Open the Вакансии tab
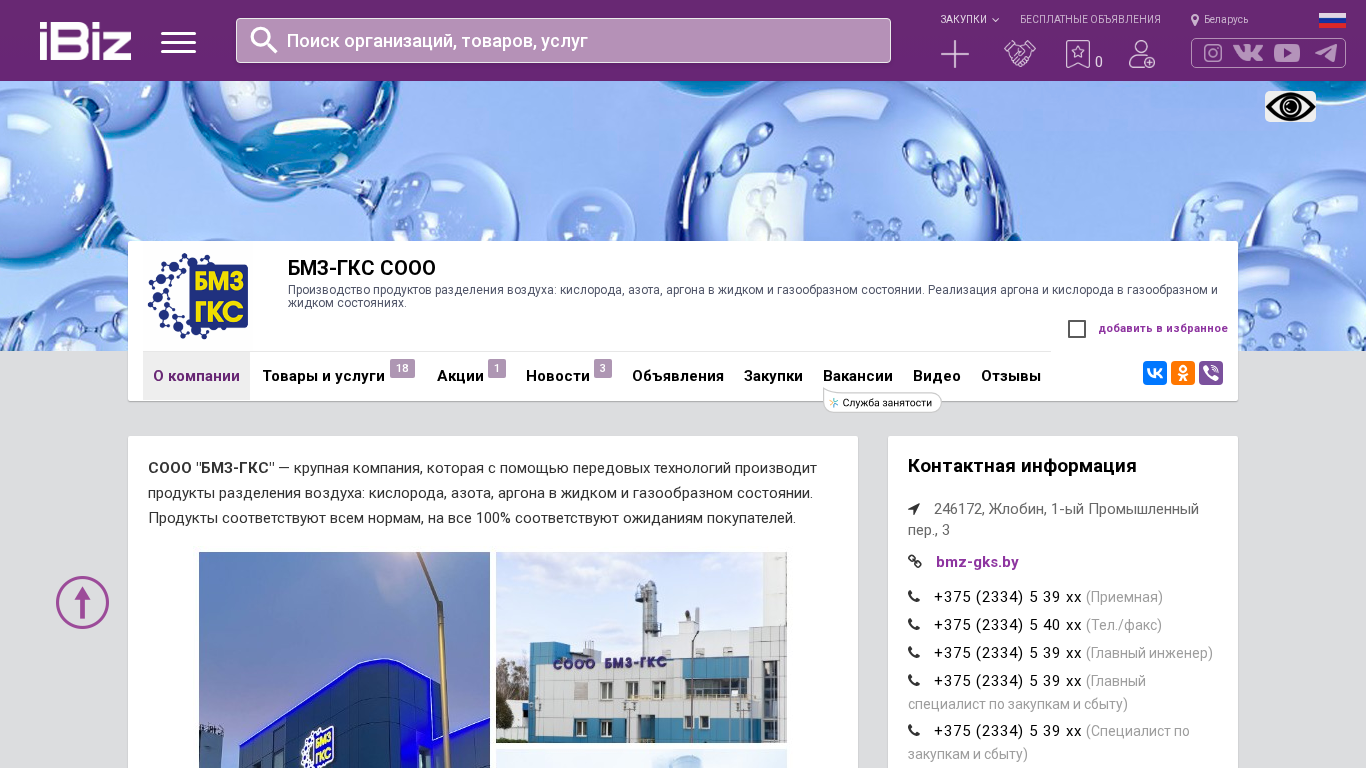1366x768 pixels. (858, 376)
